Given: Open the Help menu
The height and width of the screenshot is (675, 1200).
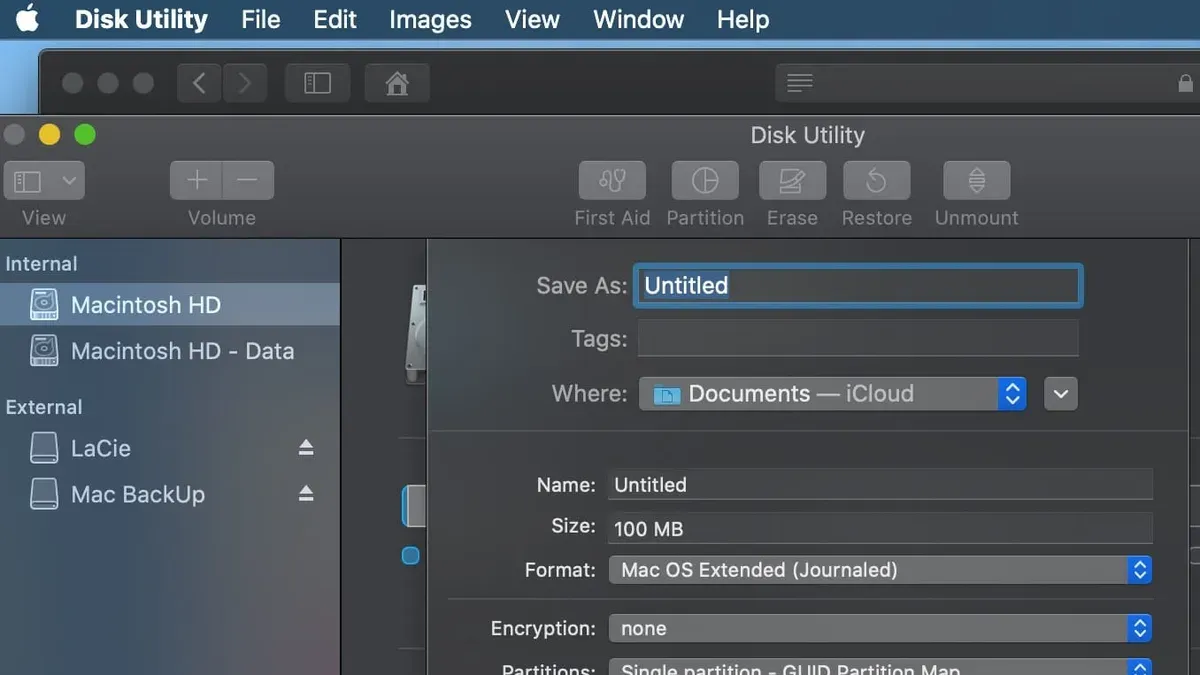Looking at the screenshot, I should [743, 19].
